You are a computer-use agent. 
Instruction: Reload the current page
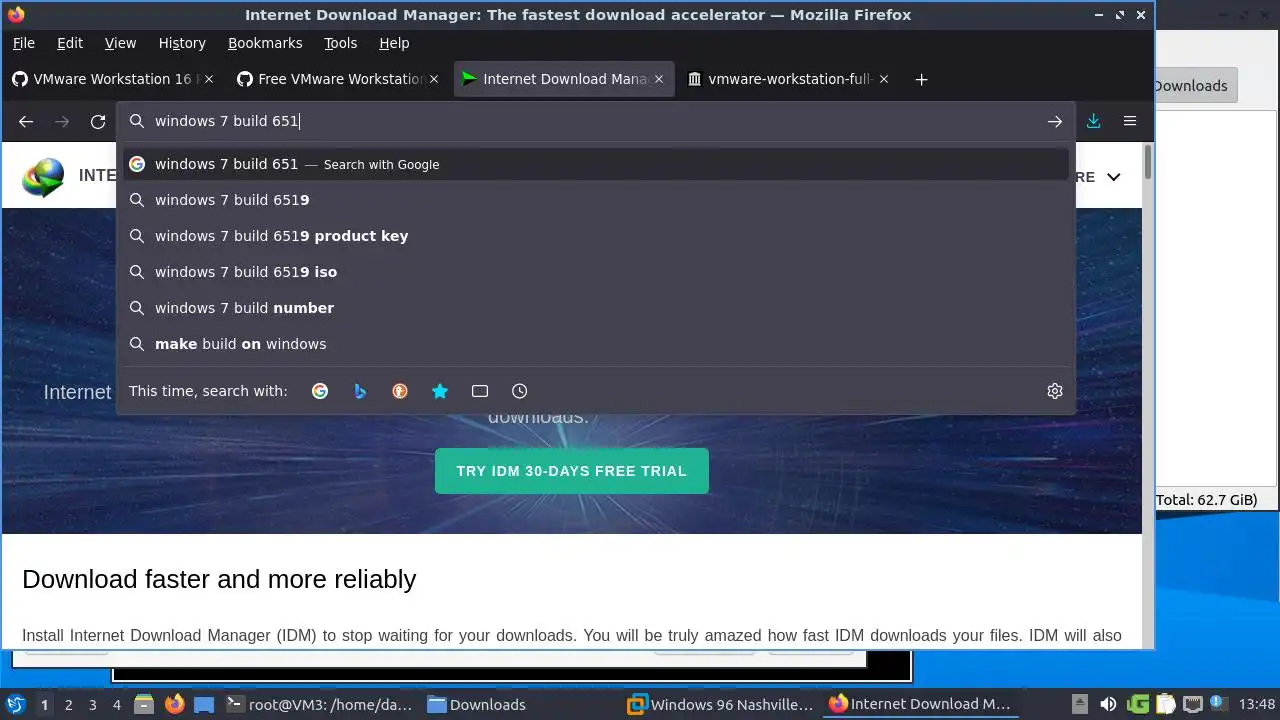click(98, 121)
